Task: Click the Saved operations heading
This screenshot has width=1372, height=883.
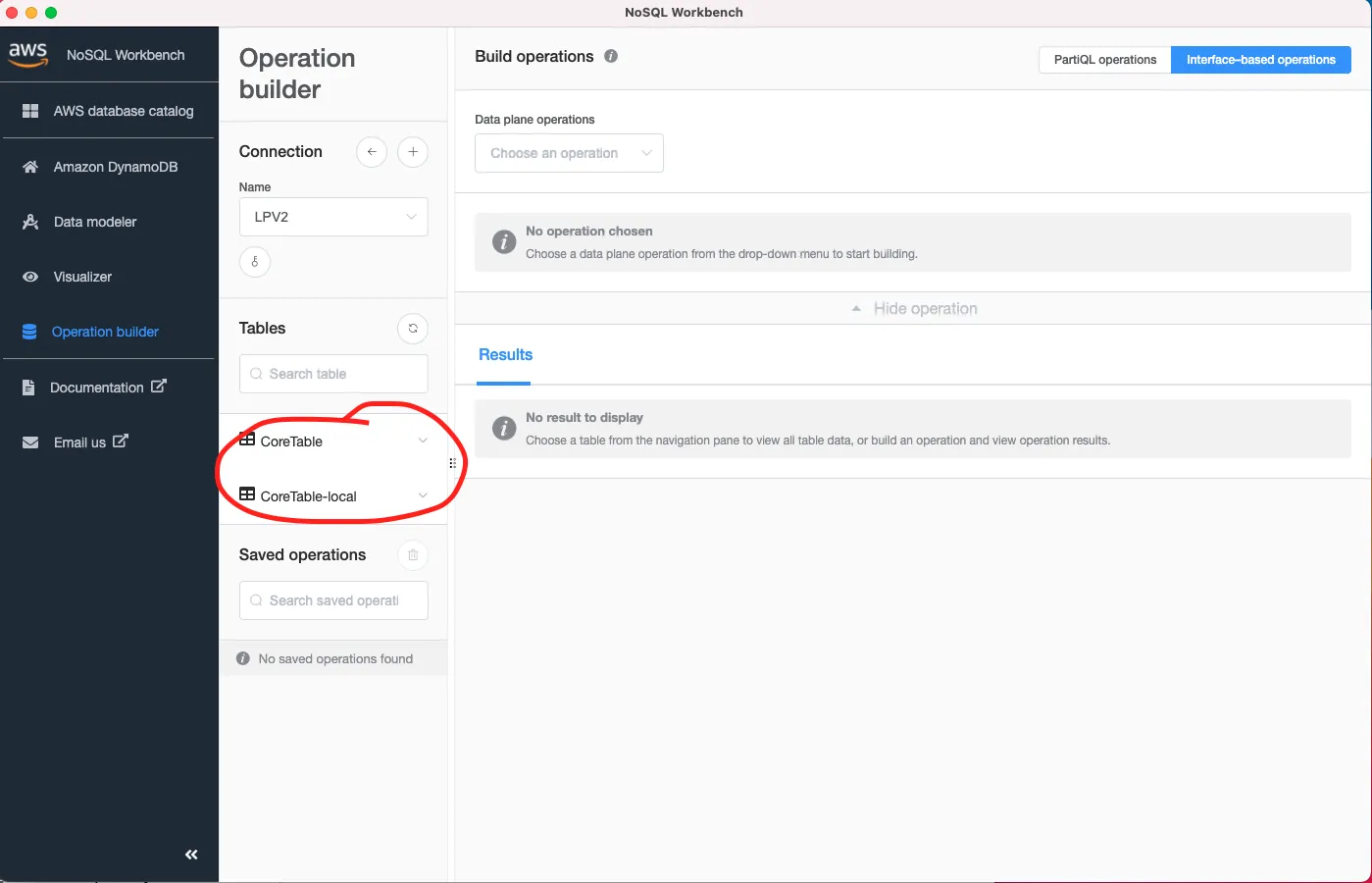Action: click(302, 555)
